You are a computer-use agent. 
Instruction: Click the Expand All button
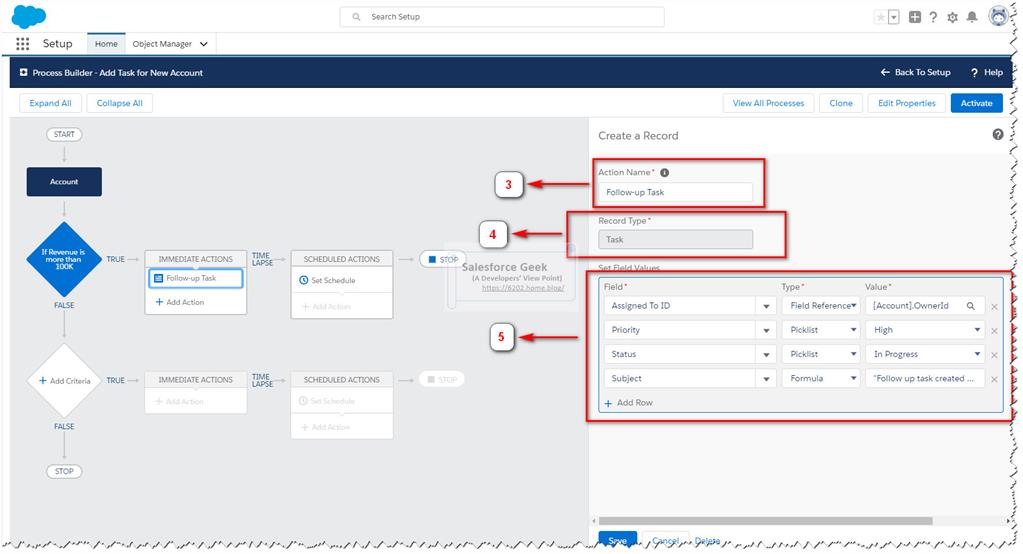pos(50,103)
